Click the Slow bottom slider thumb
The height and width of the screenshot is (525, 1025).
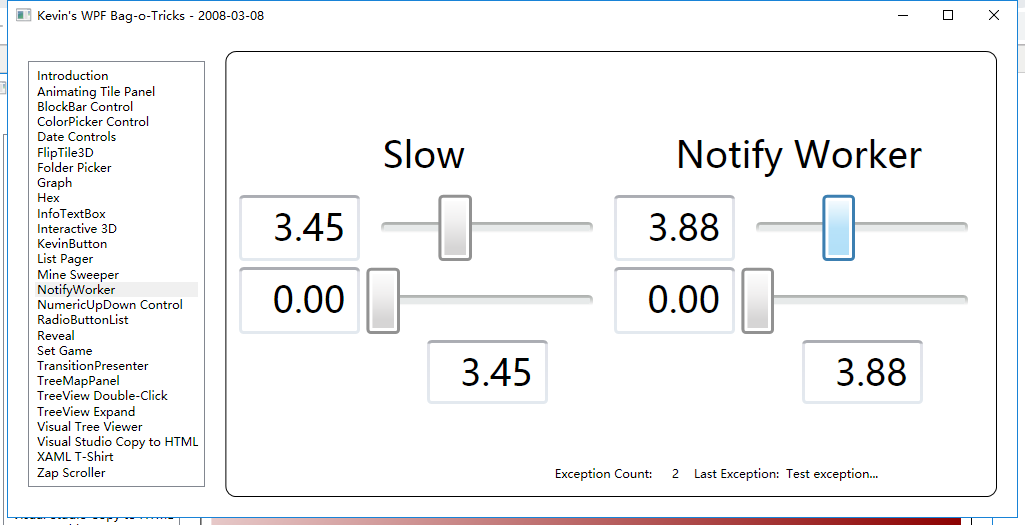[383, 300]
